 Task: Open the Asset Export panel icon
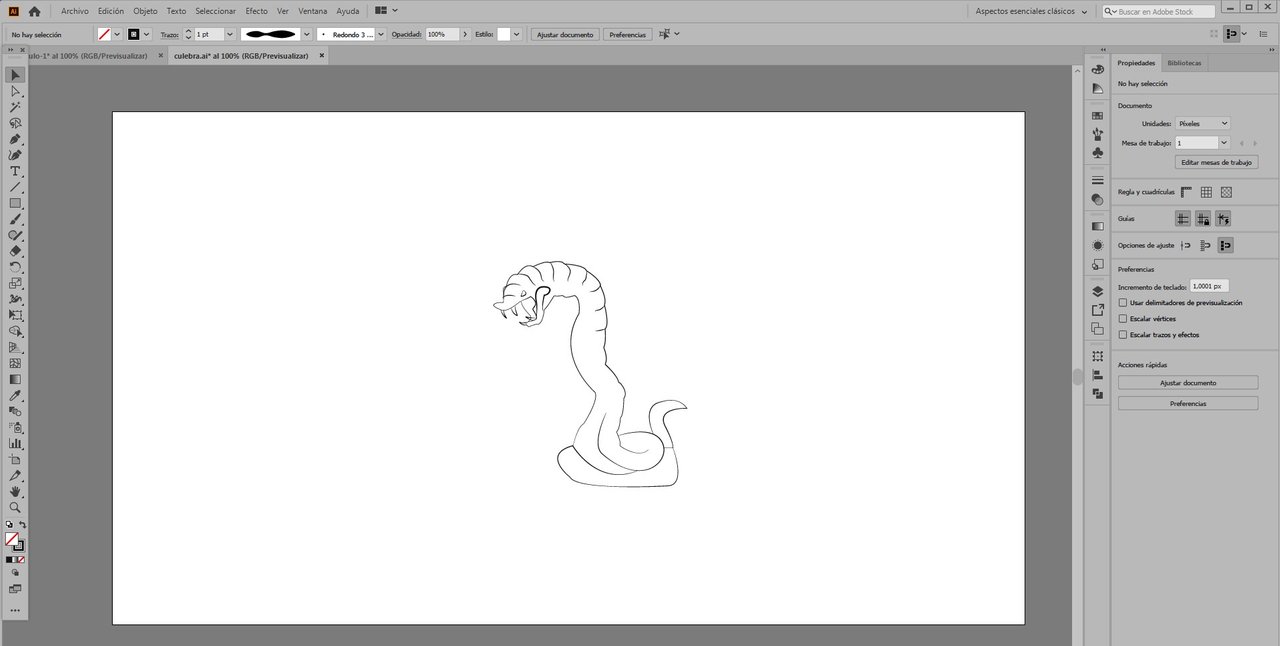tap(1097, 310)
